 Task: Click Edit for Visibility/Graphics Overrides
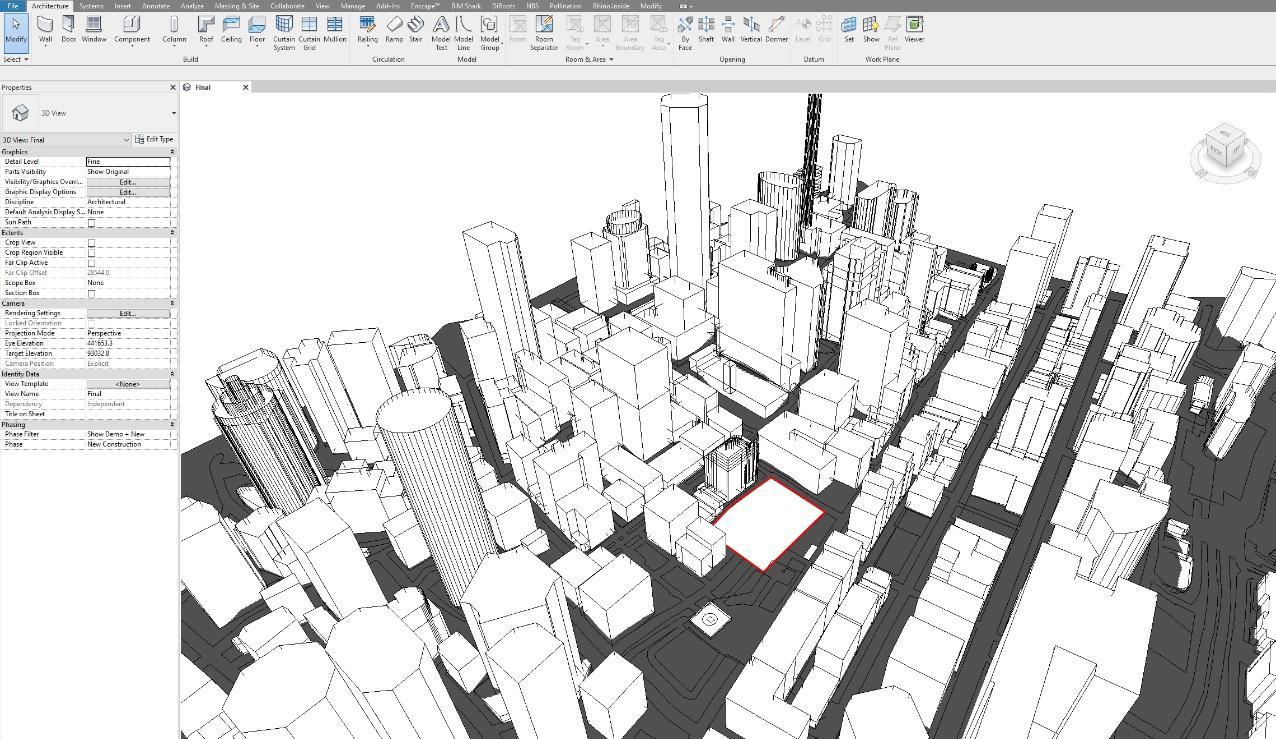(127, 182)
